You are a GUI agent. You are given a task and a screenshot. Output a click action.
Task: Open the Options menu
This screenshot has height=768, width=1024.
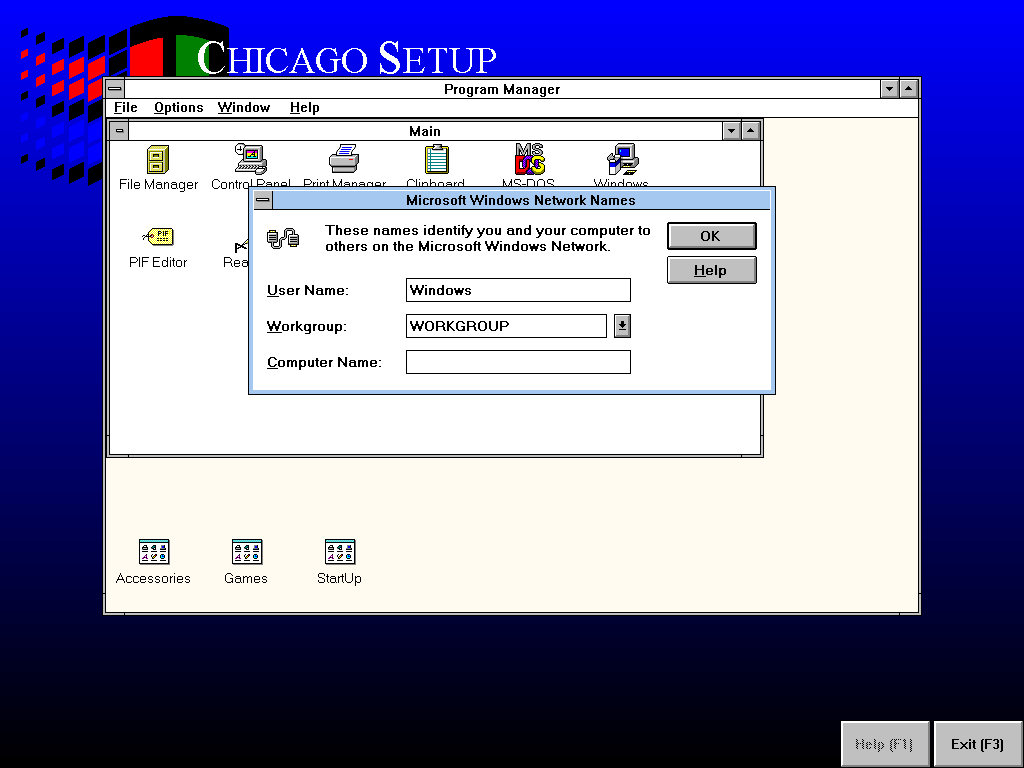coord(178,107)
